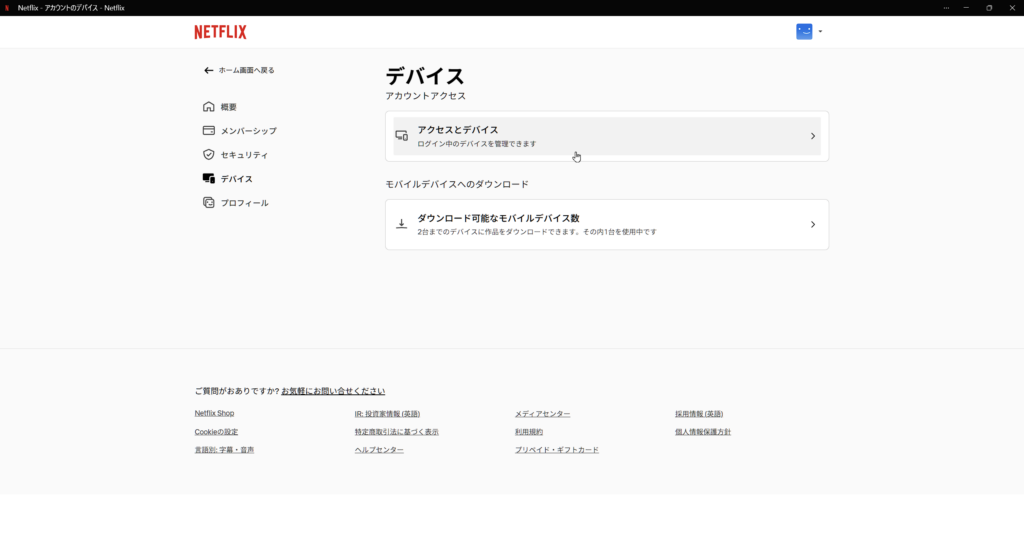The width and height of the screenshot is (1024, 552).
Task: Open the 概要 sidebar item
Action: (x=229, y=107)
